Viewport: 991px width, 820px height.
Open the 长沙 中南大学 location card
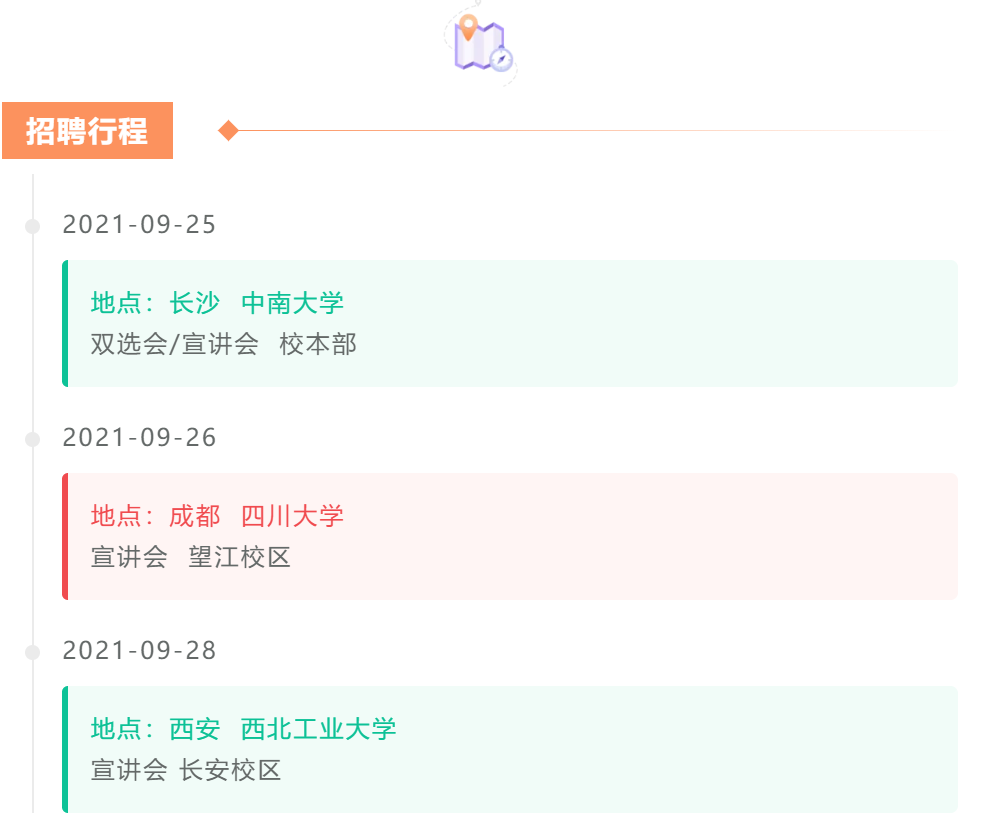point(510,323)
